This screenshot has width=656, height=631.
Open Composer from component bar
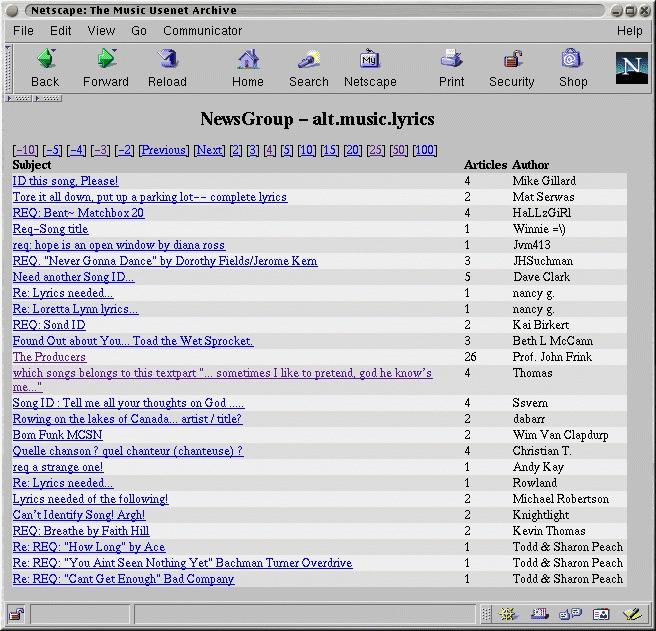[x=631, y=614]
